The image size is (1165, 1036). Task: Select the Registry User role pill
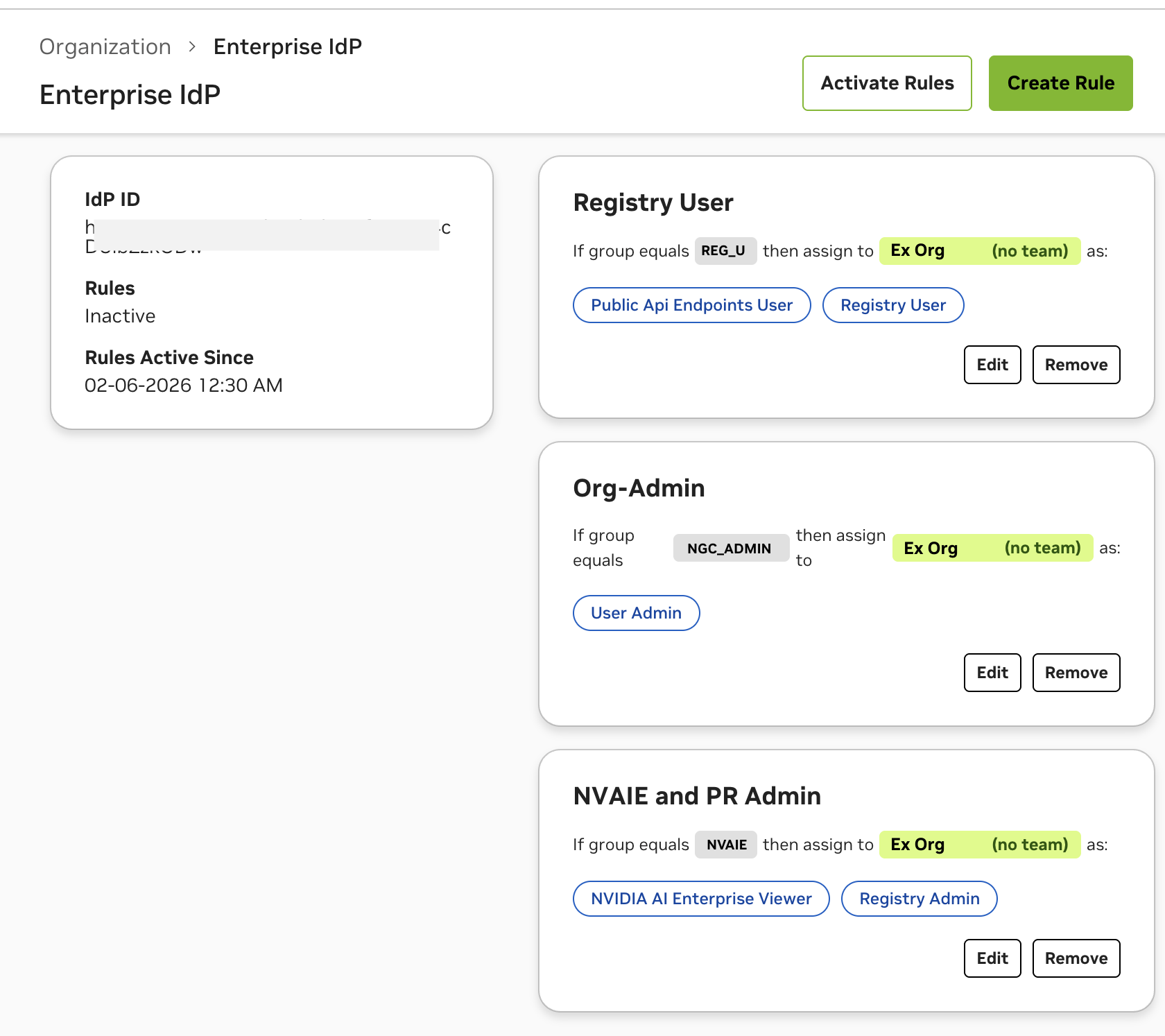pyautogui.click(x=892, y=305)
